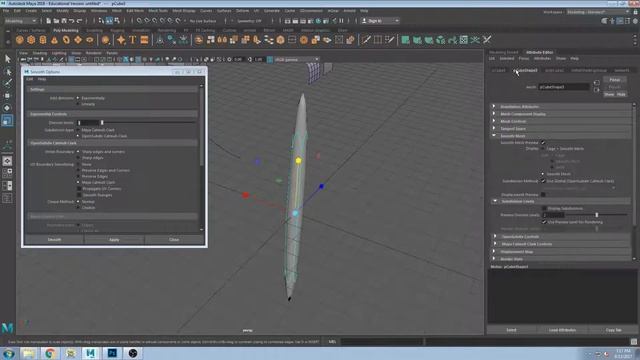Click the Multi-Cut tool shelf icon
Viewport: 640px width, 360px height.
coord(366,40)
